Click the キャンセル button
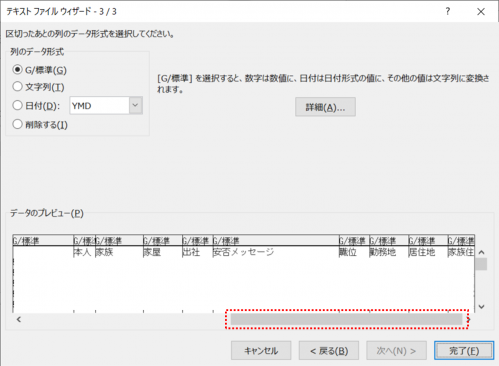Image resolution: width=499 pixels, height=366 pixels. [x=261, y=351]
